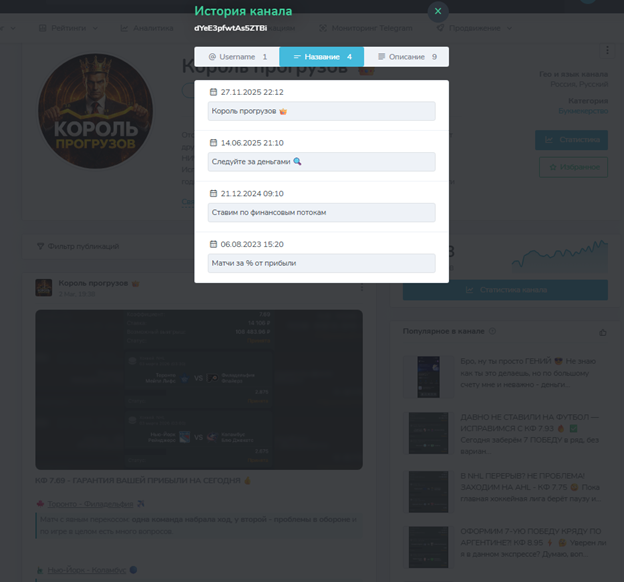Screen dimensions: 624x582
Task: Add channel to Избранное
Action: pos(573,167)
